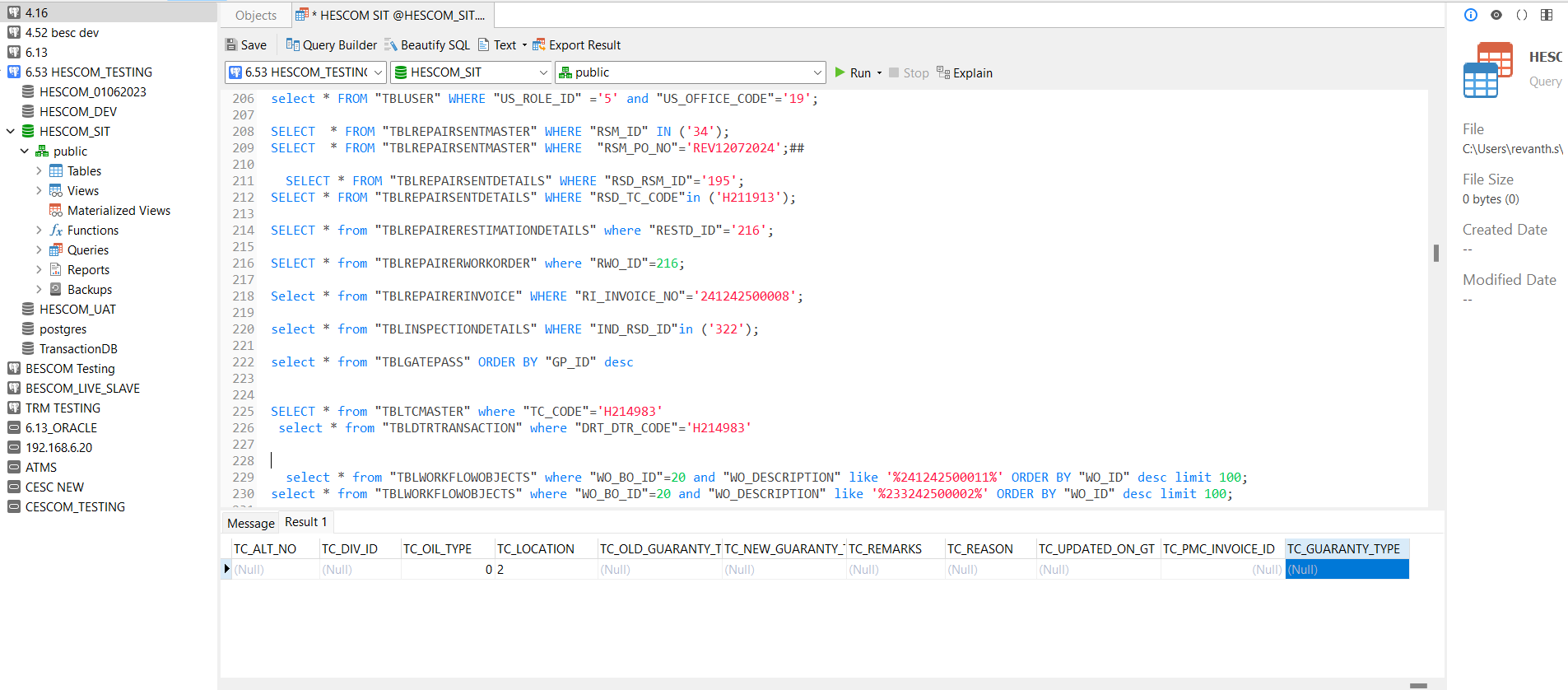Open the public schema combo box
This screenshot has height=690, width=1568.
tap(690, 72)
